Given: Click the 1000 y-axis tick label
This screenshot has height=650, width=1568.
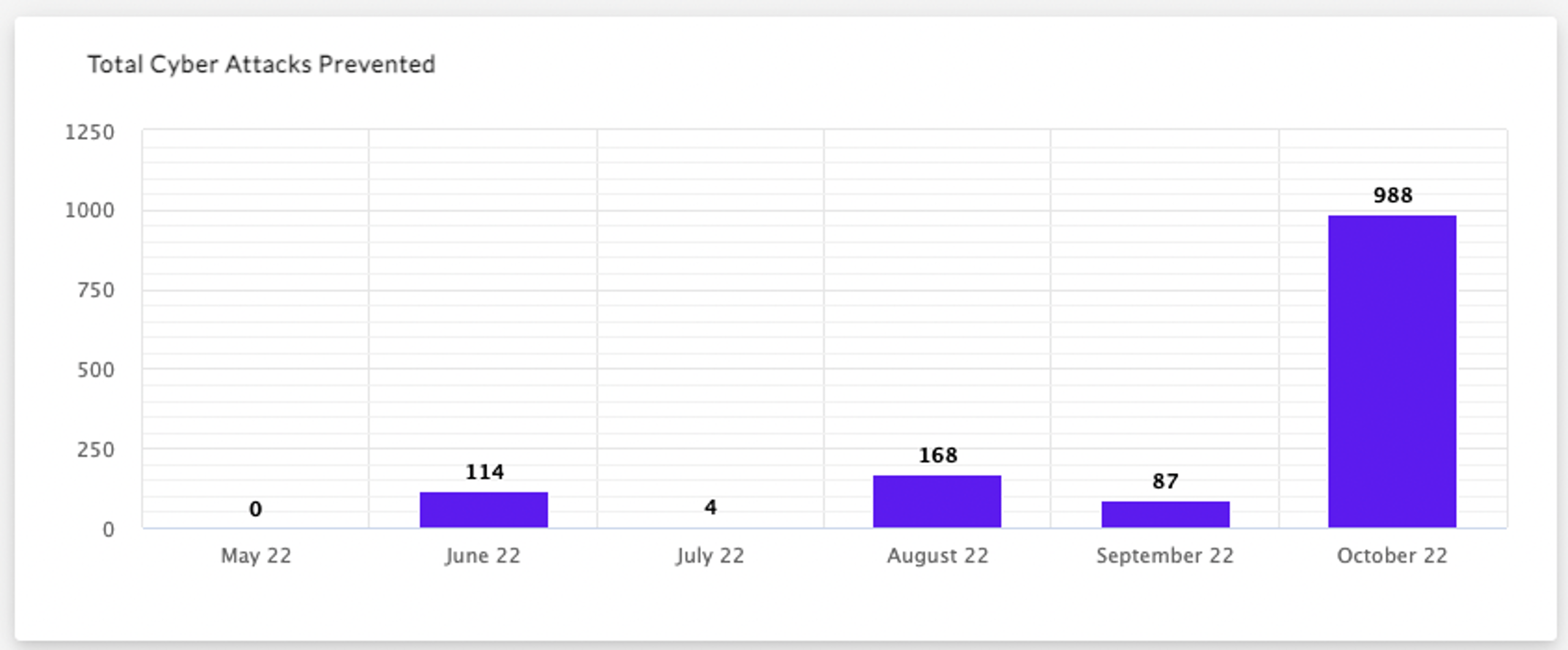Looking at the screenshot, I should pyautogui.click(x=90, y=211).
